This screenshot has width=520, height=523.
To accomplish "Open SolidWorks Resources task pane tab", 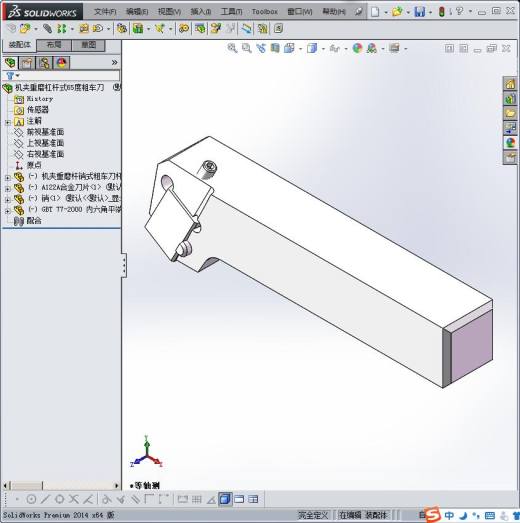I will click(x=510, y=84).
